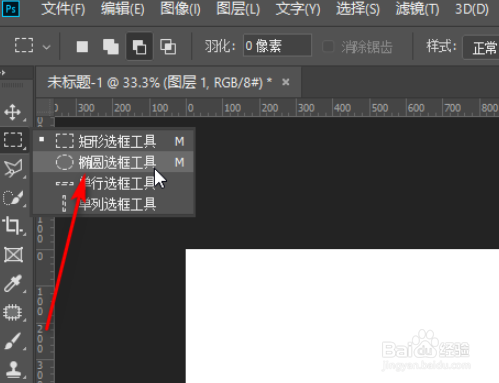Image resolution: width=499 pixels, height=383 pixels.
Task: Select the Spot Healing Brush tool
Action: coord(13,312)
